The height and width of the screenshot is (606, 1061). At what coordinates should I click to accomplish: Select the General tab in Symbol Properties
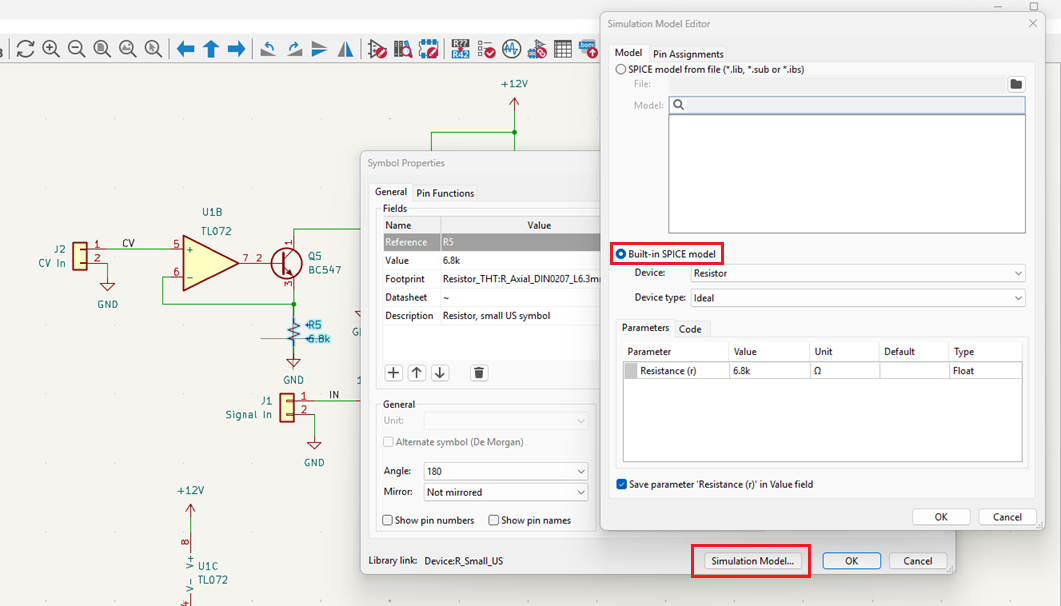pos(391,192)
